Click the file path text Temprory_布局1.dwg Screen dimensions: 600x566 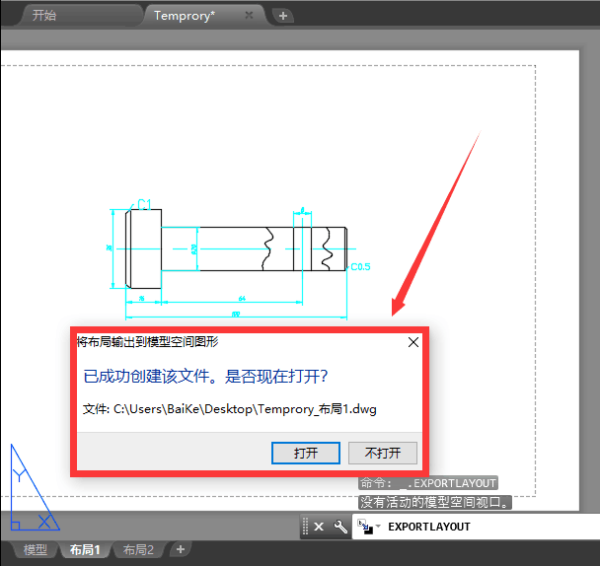click(x=317, y=409)
